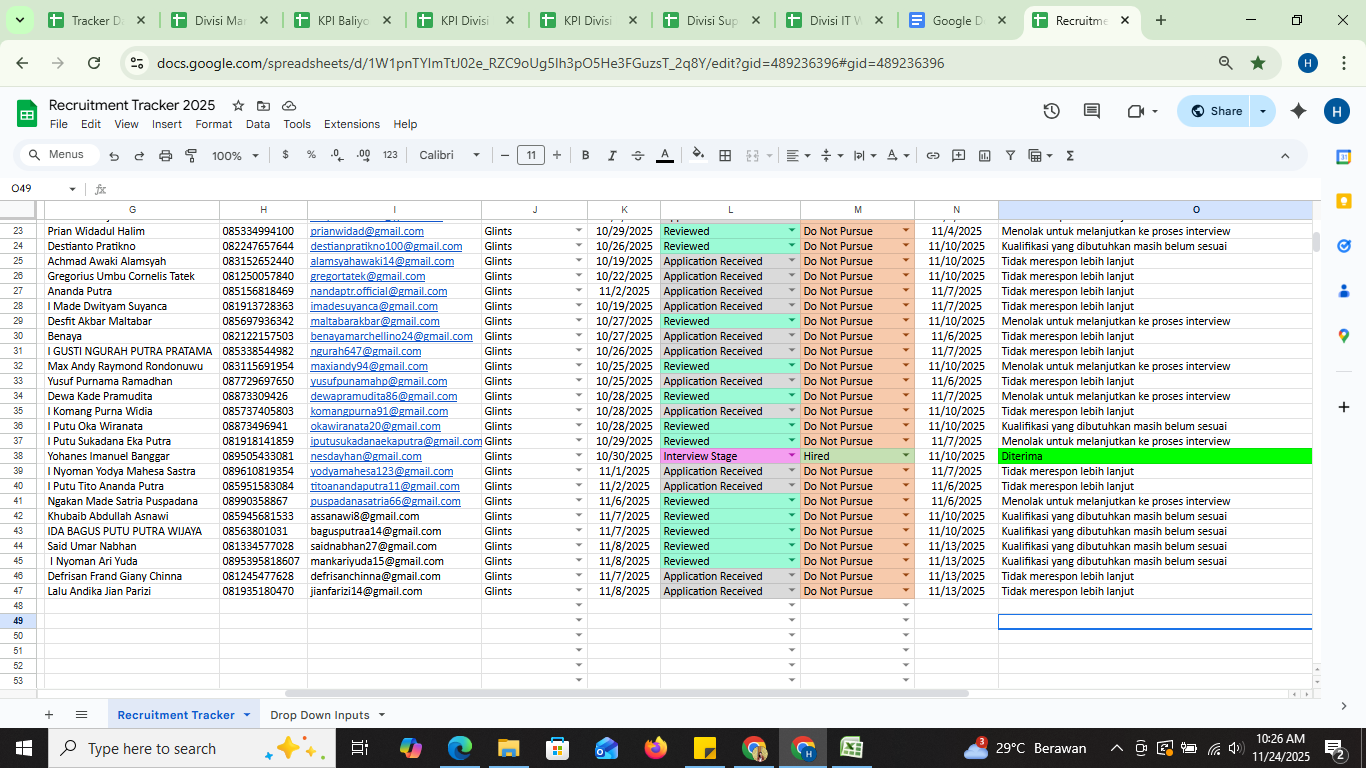Switch to Drop Down Inputs sheet tab
Screen dimensions: 1366x768
tap(319, 715)
